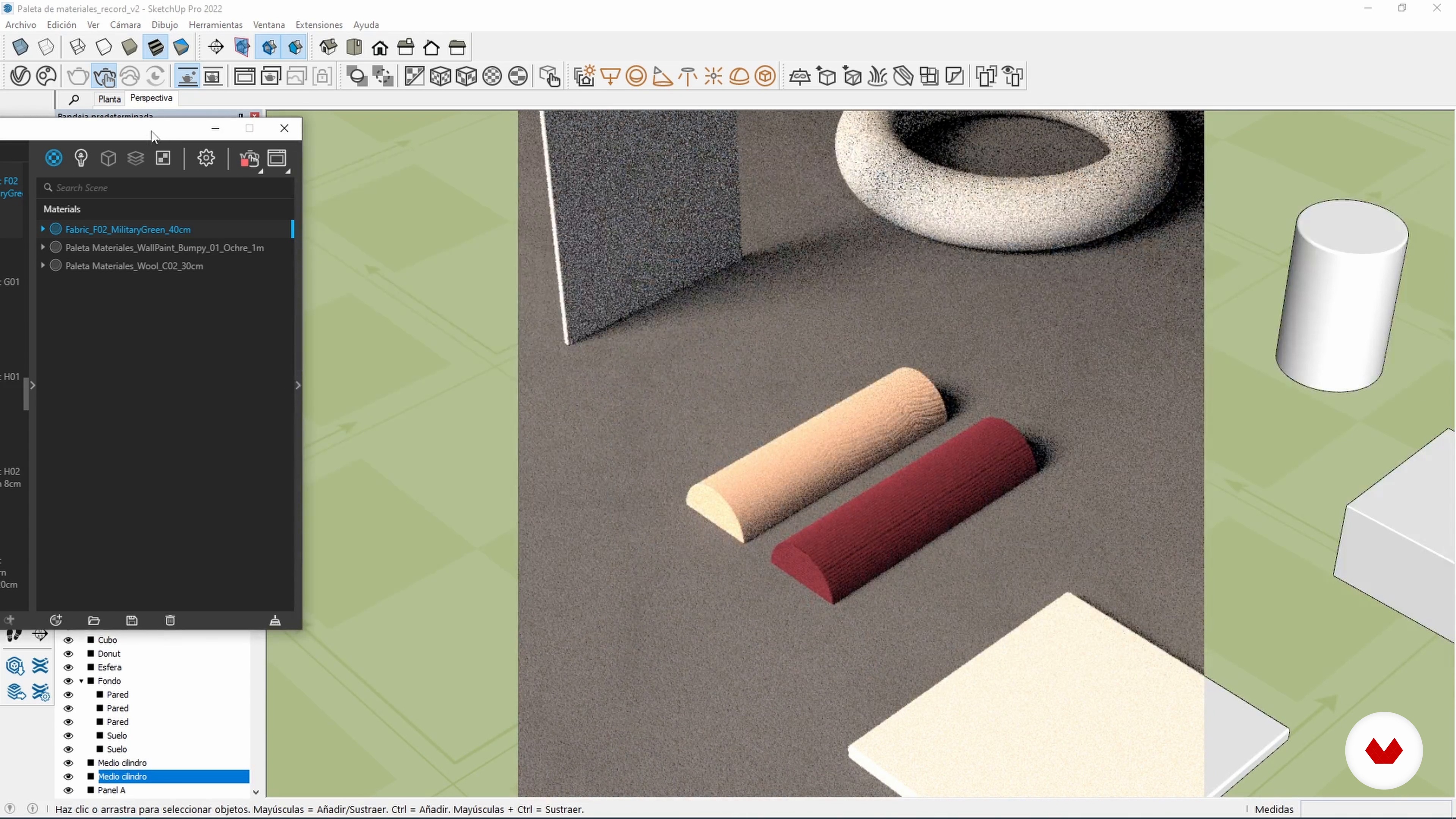Import asset file with folder icon
This screenshot has width=1456, height=819.
coord(94,620)
